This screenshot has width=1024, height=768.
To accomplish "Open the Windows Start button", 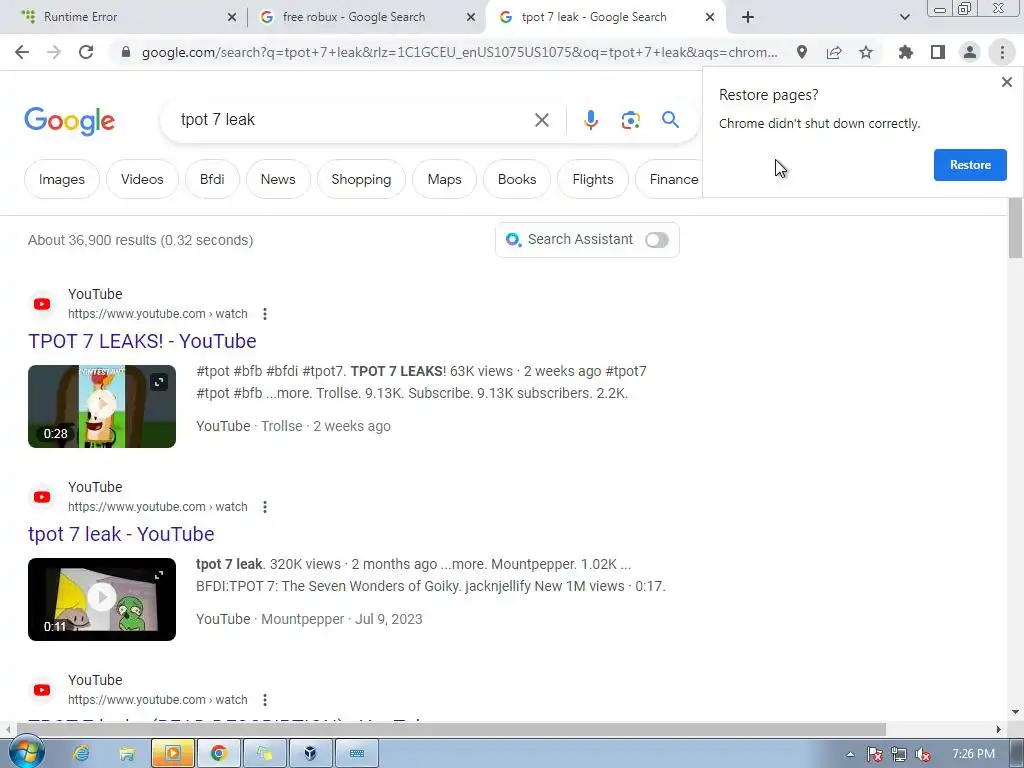I will [x=26, y=753].
